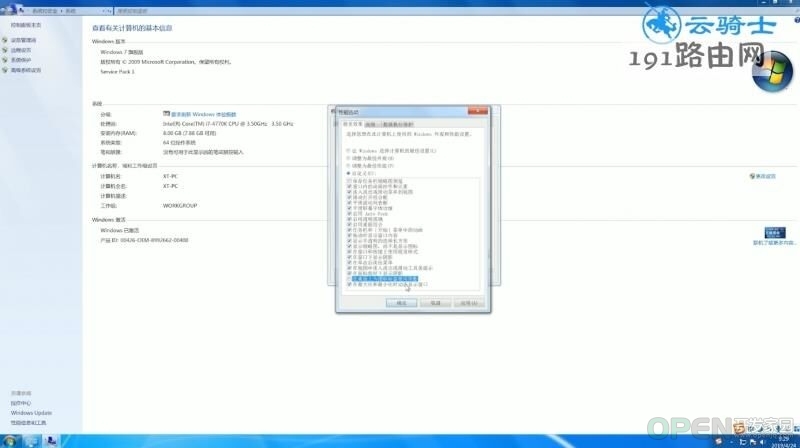Viewport: 800px width, 448px height.
Task: Select 自定义 radio option
Action: (x=348, y=173)
